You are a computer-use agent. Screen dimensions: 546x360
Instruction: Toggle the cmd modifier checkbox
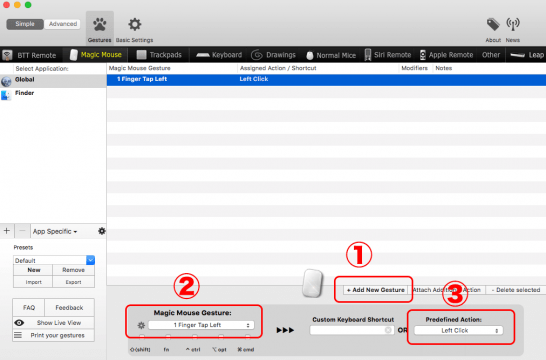pyautogui.click(x=248, y=337)
